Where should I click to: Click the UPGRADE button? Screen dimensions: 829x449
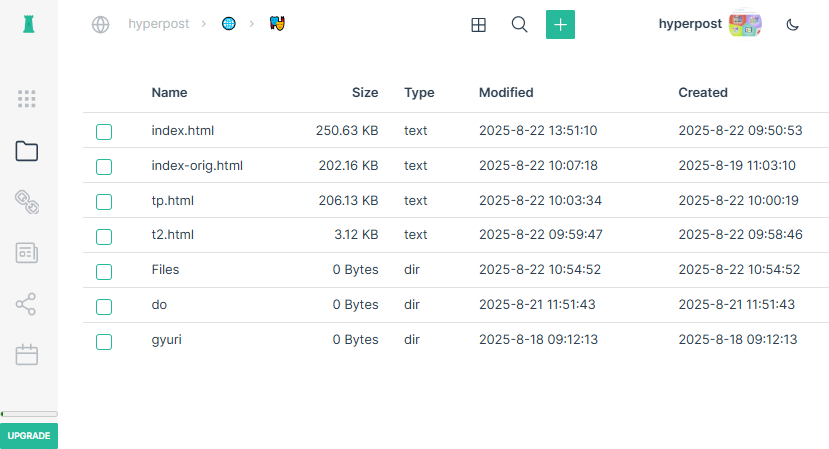click(29, 436)
